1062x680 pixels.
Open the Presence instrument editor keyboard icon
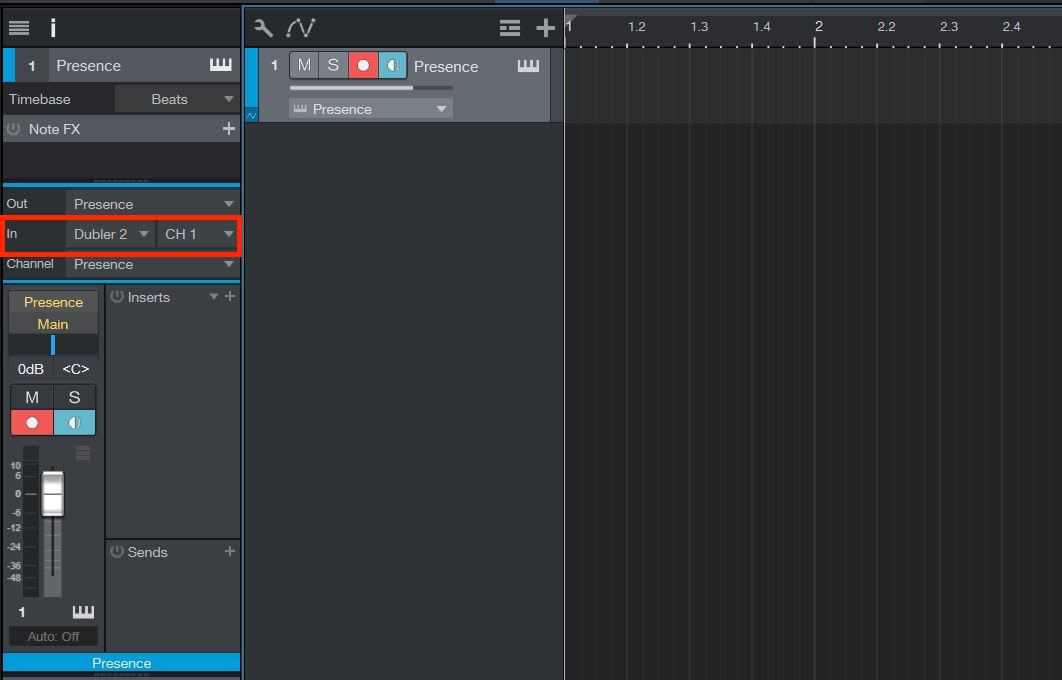[x=218, y=65]
